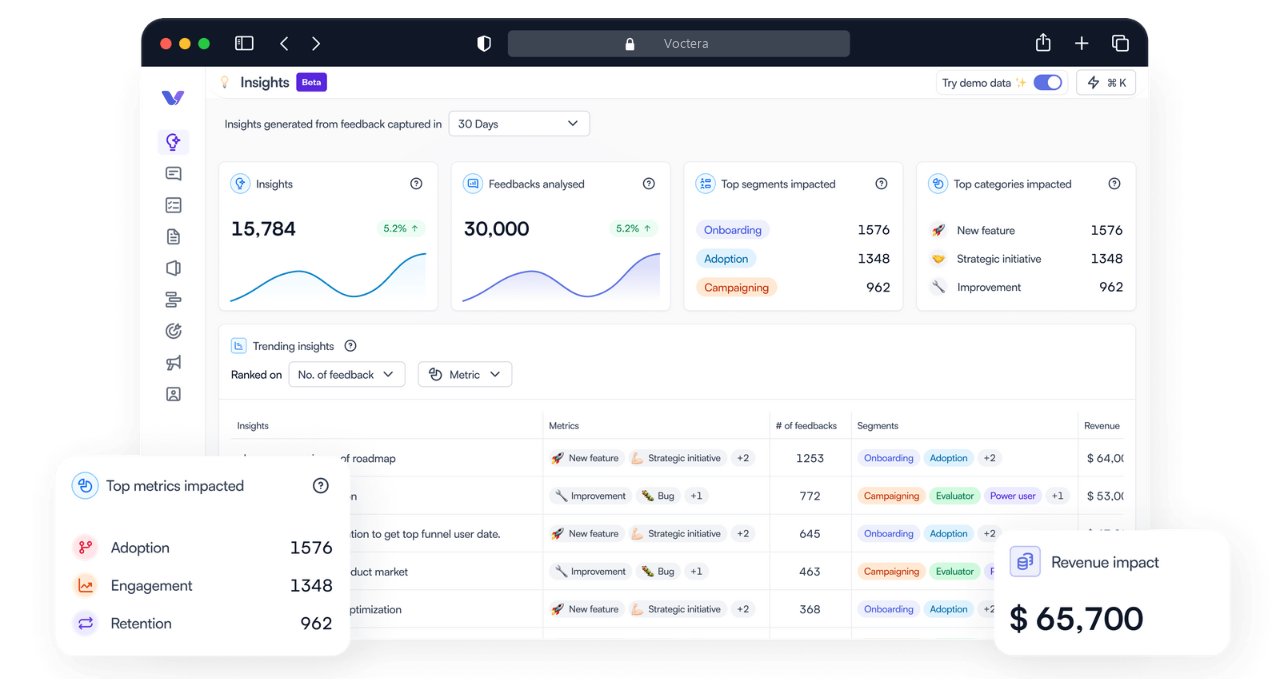This screenshot has width=1278, height=679.
Task: Click the Beta badge next to Insights
Action: tap(311, 82)
